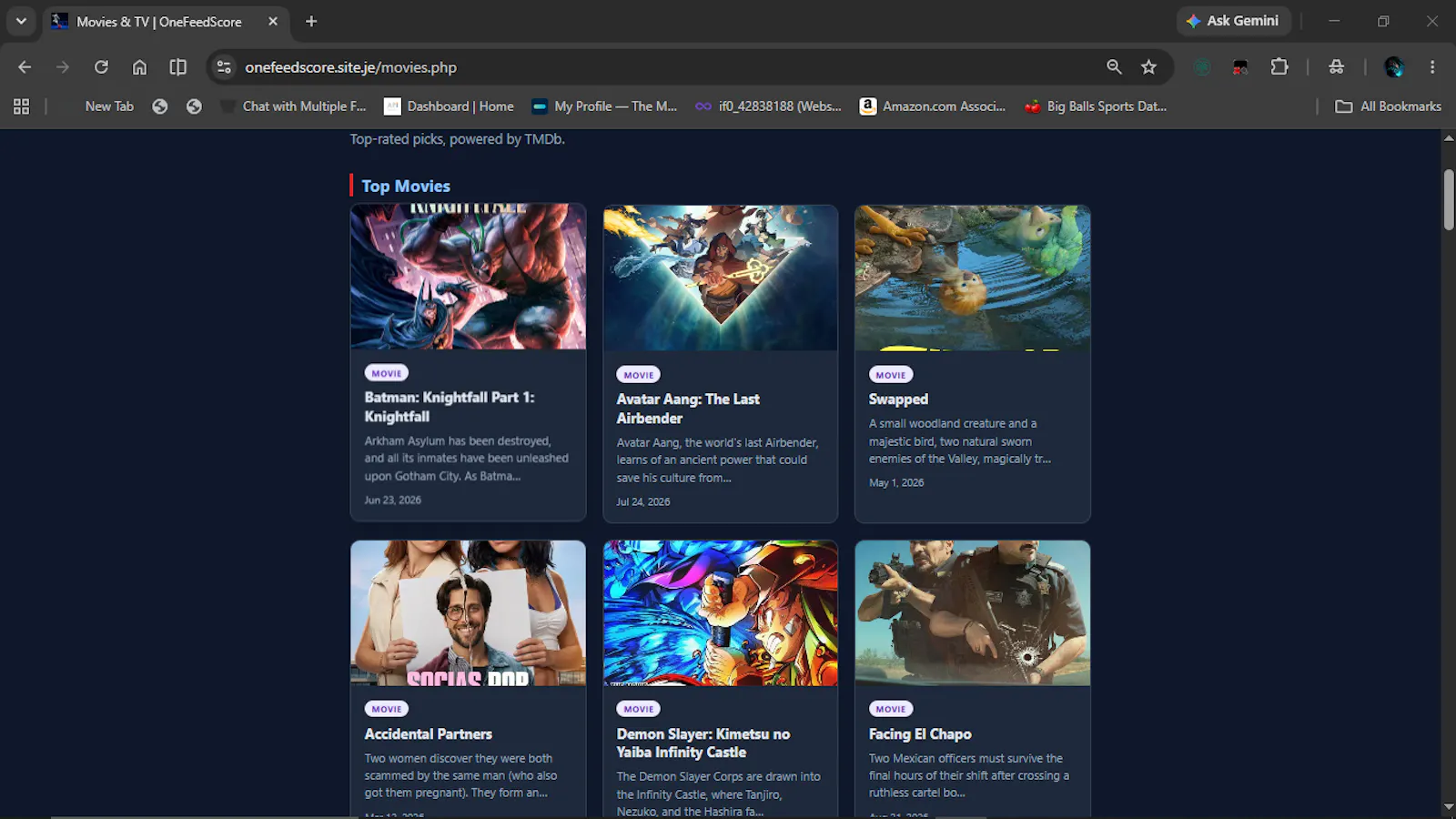Expand the tab search dropdown

point(21,21)
